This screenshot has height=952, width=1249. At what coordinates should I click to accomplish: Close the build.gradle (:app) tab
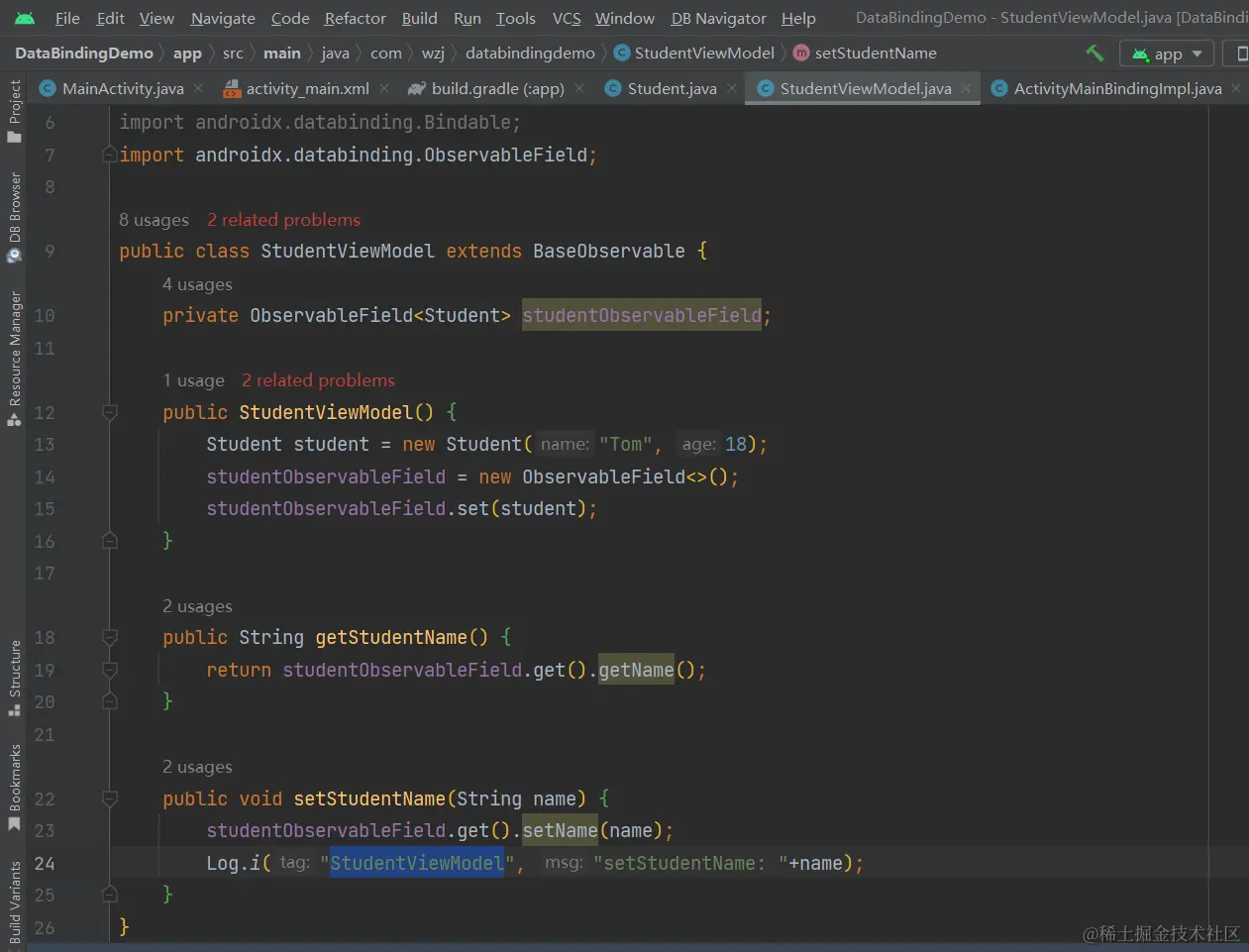[579, 88]
